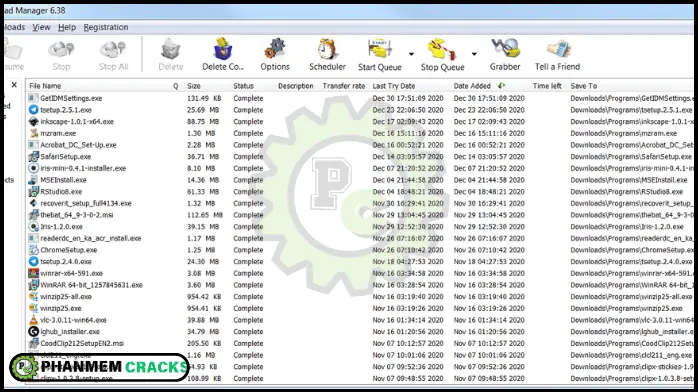
Task: Sort list by Date Added column
Action: 472,86
